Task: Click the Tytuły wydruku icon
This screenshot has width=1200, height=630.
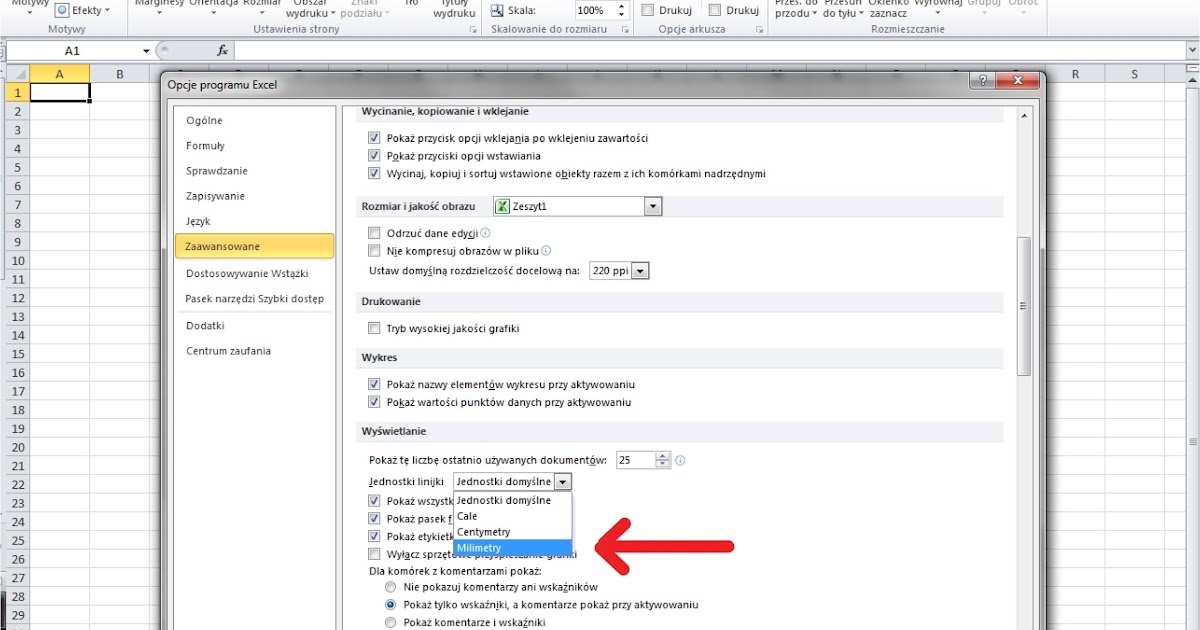Action: [453, 10]
